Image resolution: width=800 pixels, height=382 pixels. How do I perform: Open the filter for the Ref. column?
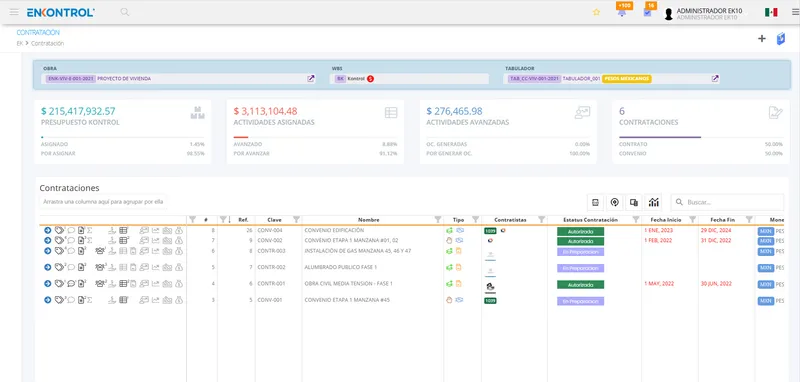pos(223,219)
